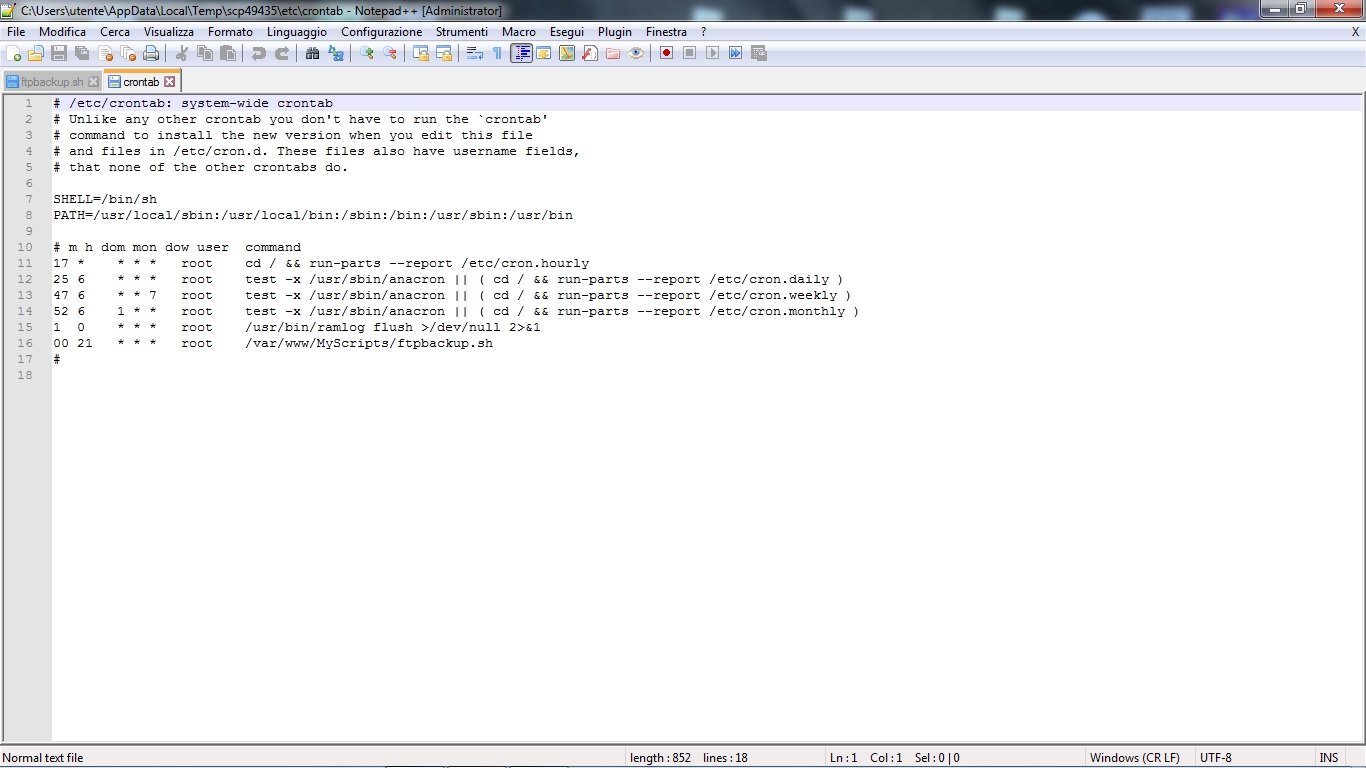Open the Macro menu
This screenshot has height=768, width=1366.
point(519,32)
